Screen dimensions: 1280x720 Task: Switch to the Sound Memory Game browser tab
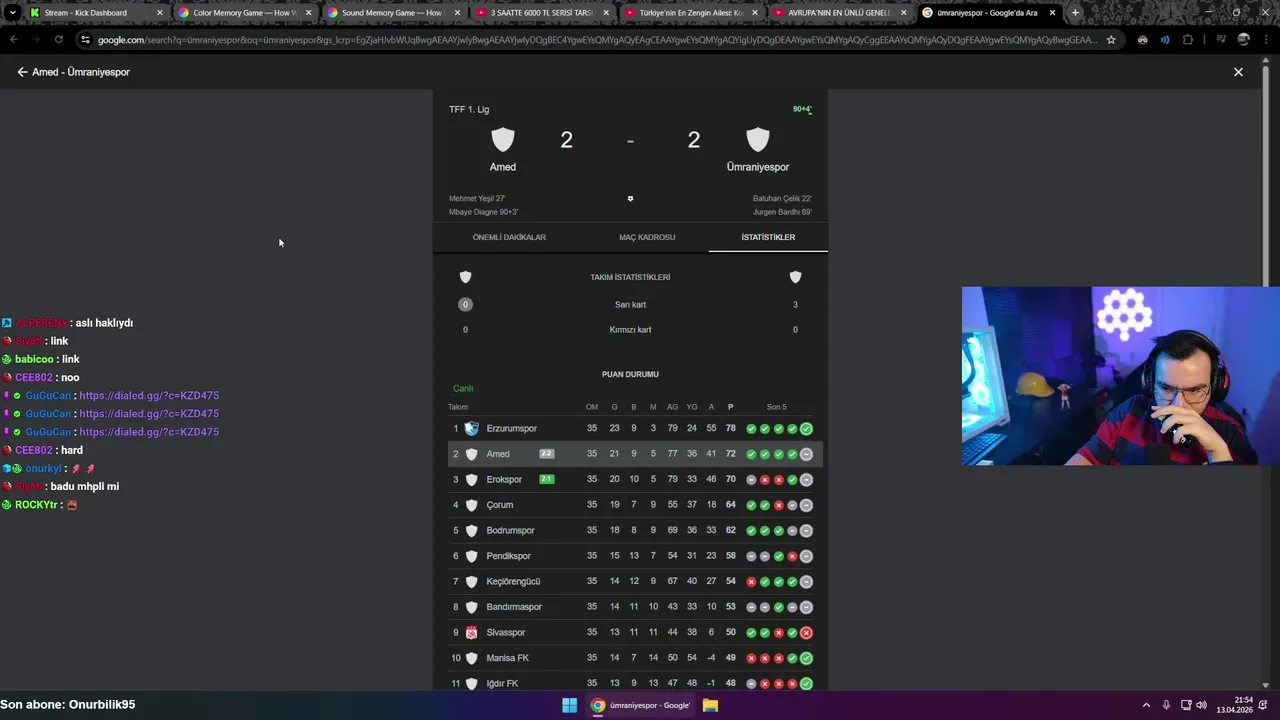(x=392, y=13)
